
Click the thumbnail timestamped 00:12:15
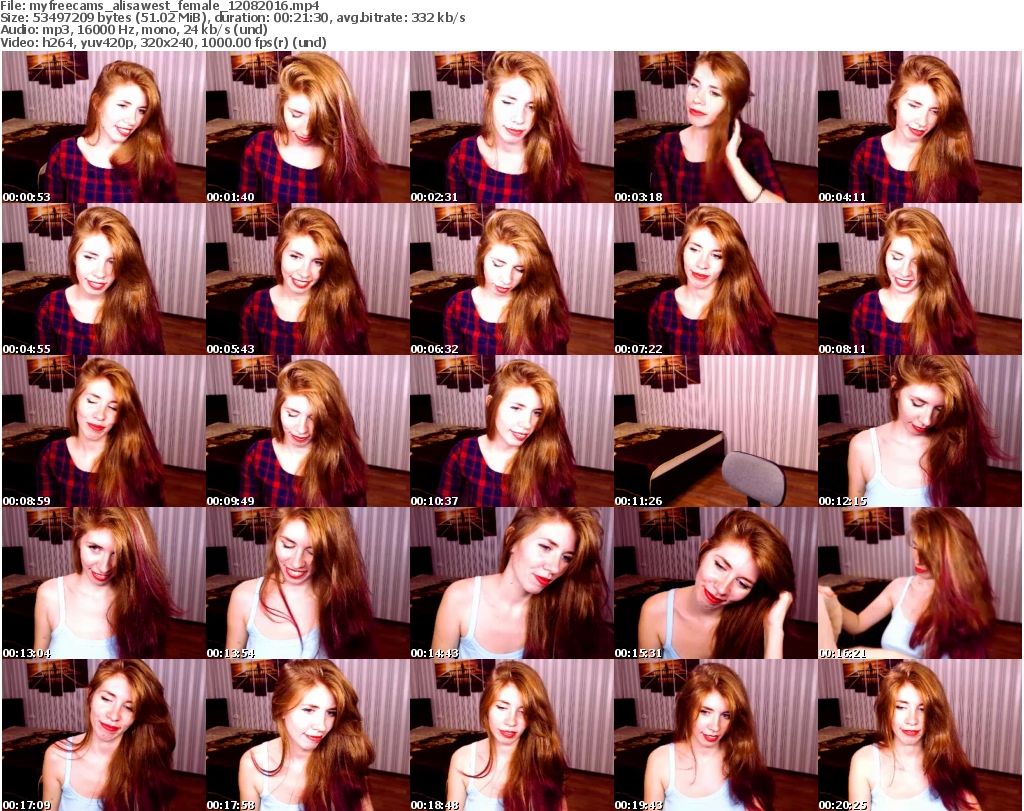920,431
